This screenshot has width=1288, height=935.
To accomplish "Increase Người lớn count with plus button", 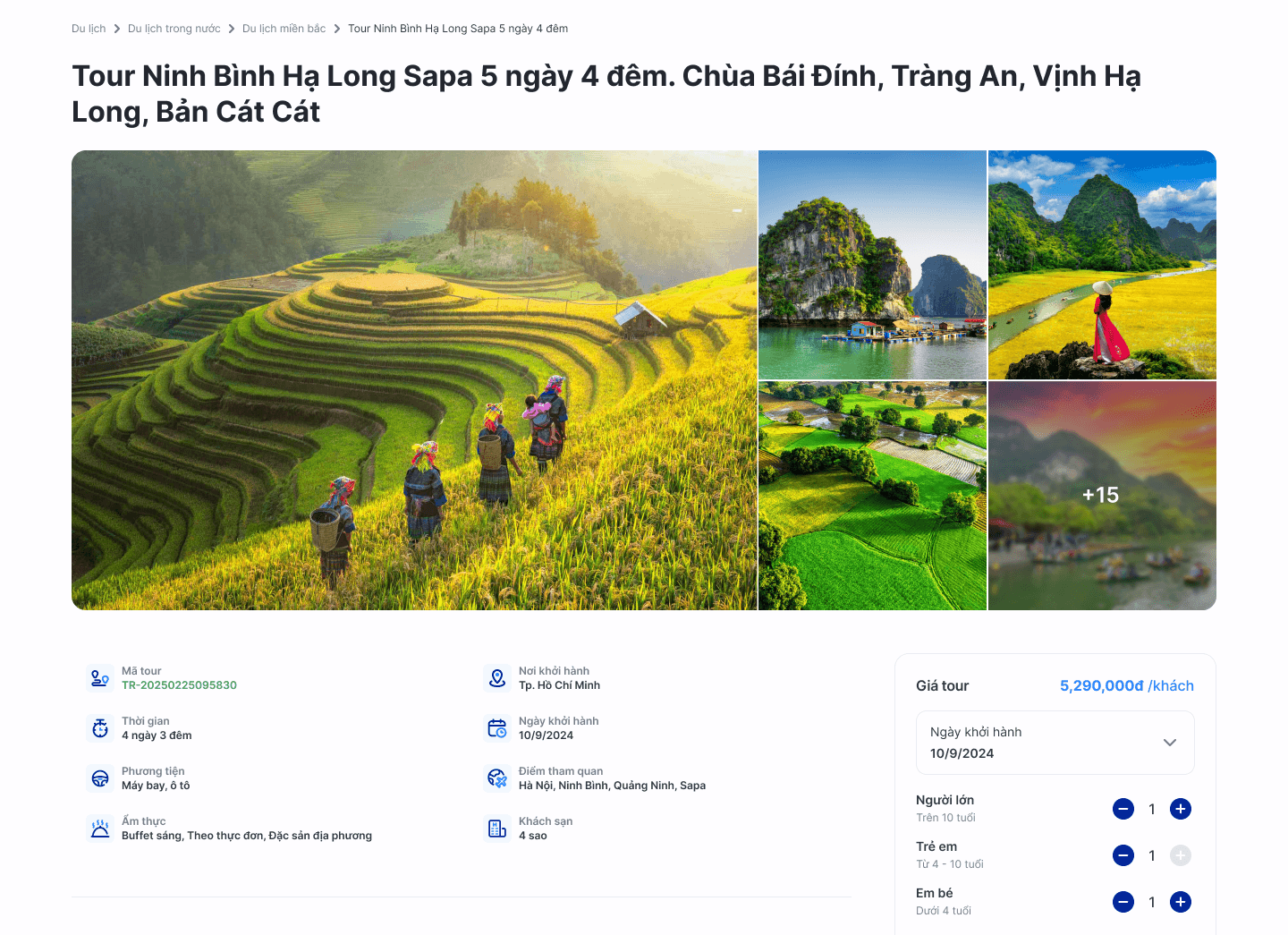I will coord(1181,809).
